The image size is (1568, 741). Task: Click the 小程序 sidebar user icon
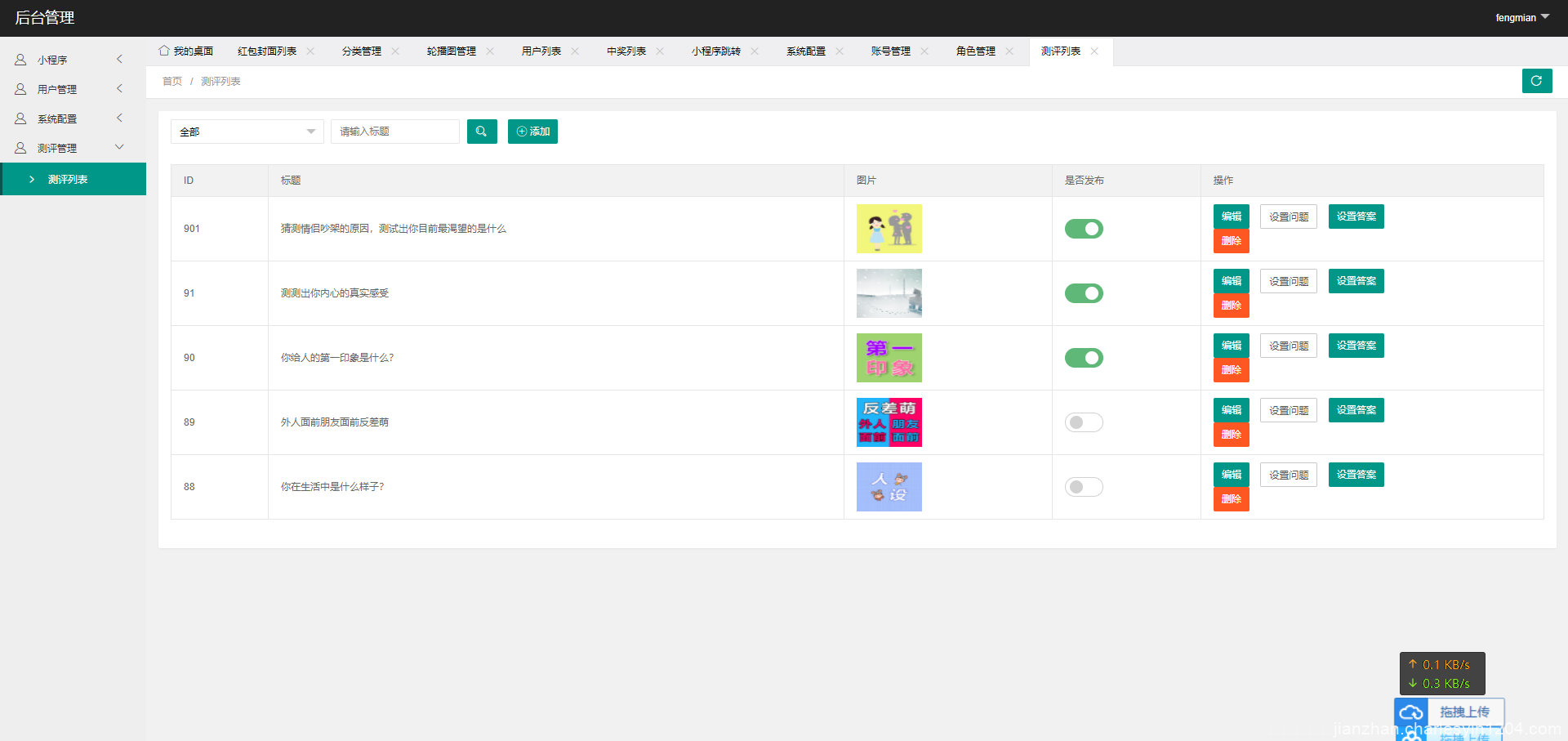[20, 60]
